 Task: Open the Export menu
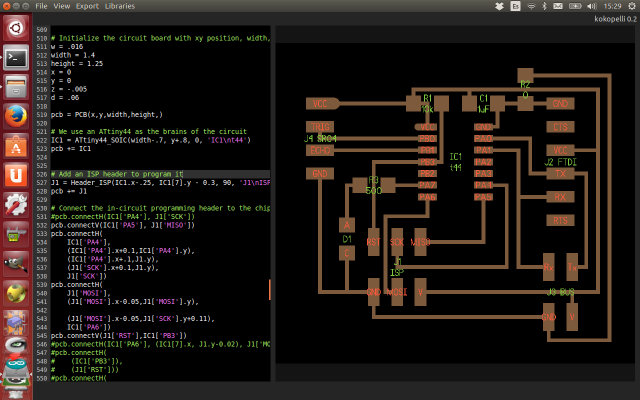(x=87, y=6)
